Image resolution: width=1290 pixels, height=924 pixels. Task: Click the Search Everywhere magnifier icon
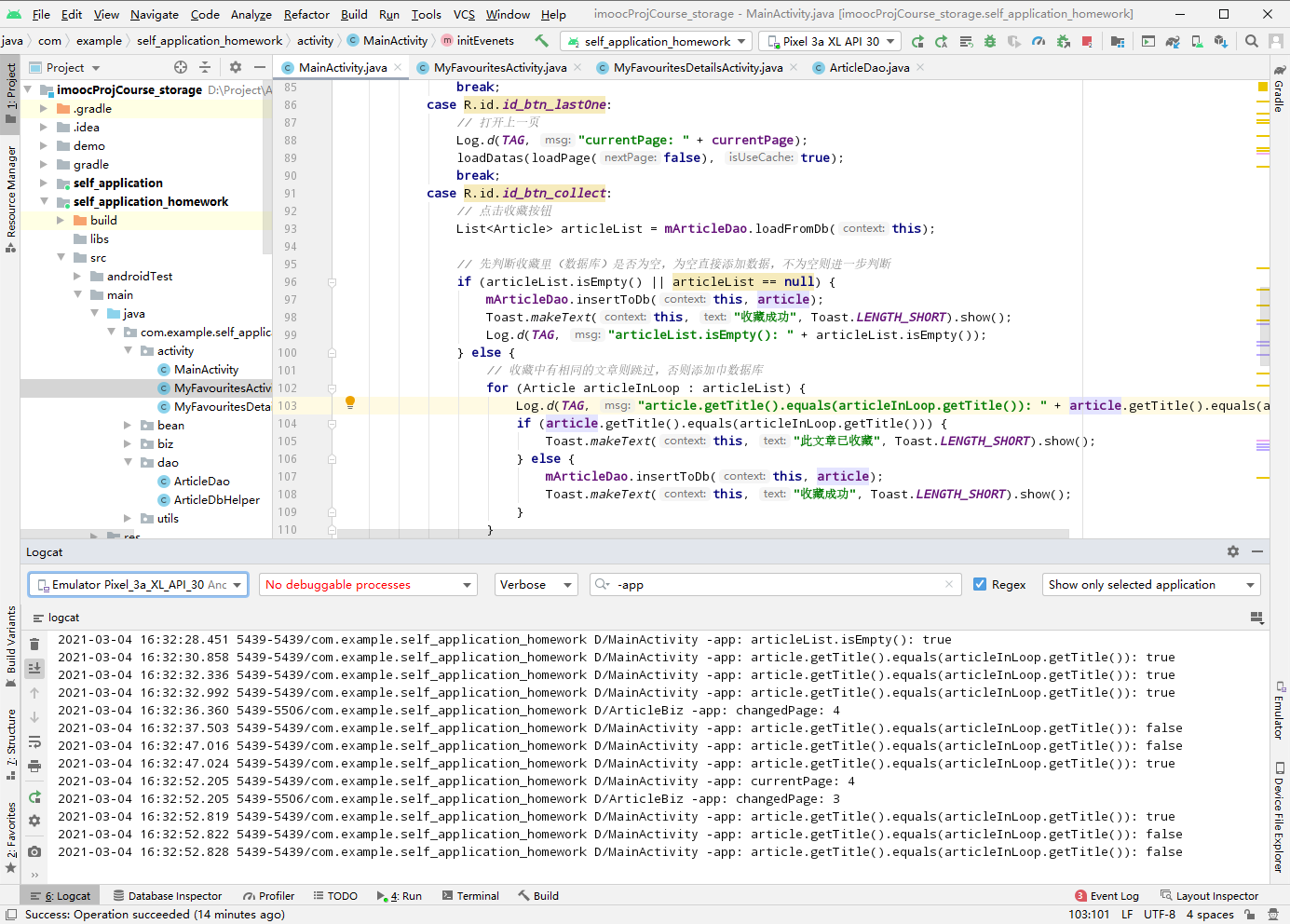pyautogui.click(x=1252, y=41)
